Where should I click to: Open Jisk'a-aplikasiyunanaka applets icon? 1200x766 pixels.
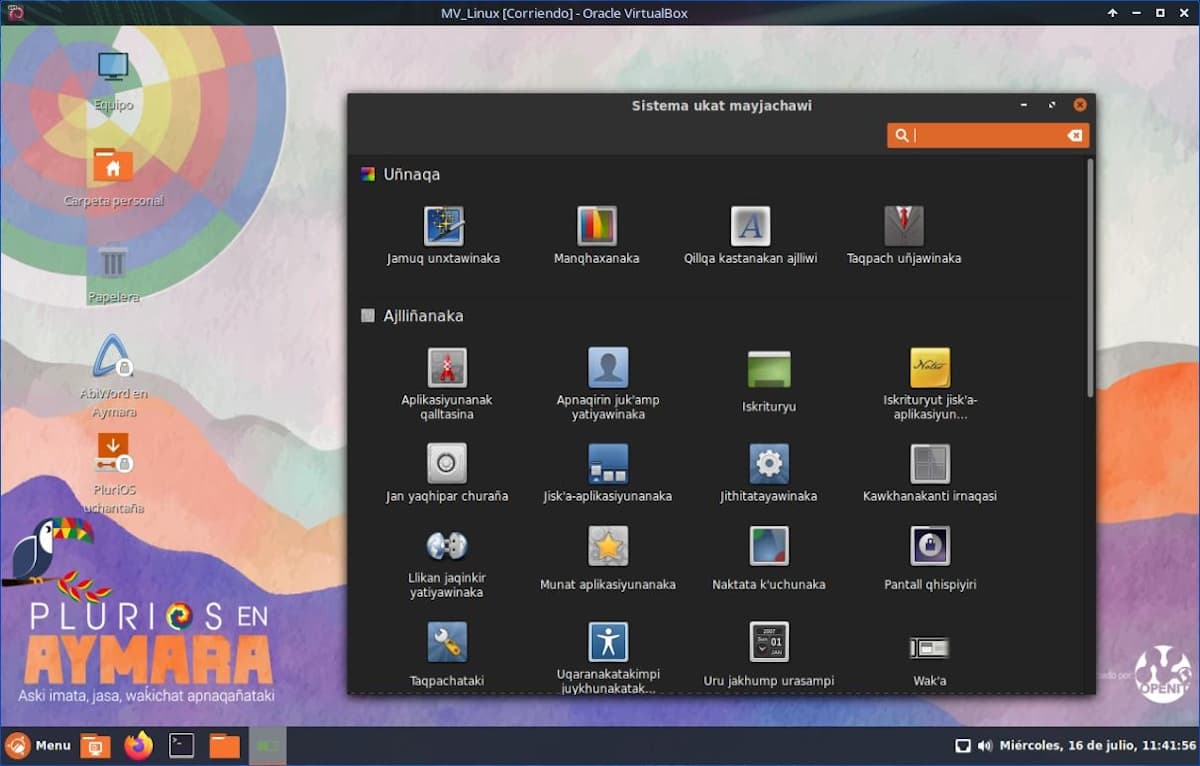(x=608, y=463)
